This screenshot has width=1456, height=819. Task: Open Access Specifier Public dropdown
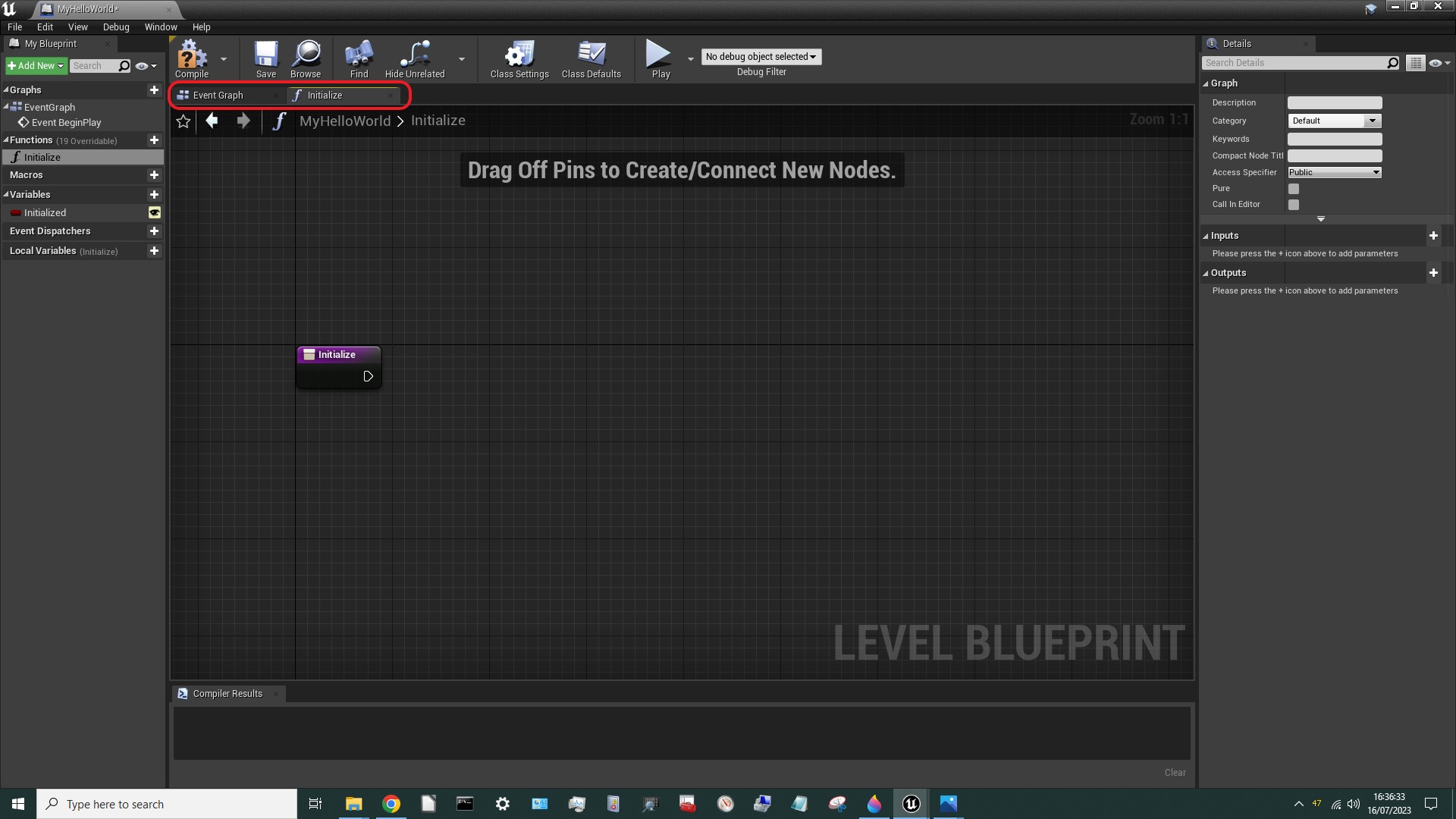click(x=1335, y=173)
